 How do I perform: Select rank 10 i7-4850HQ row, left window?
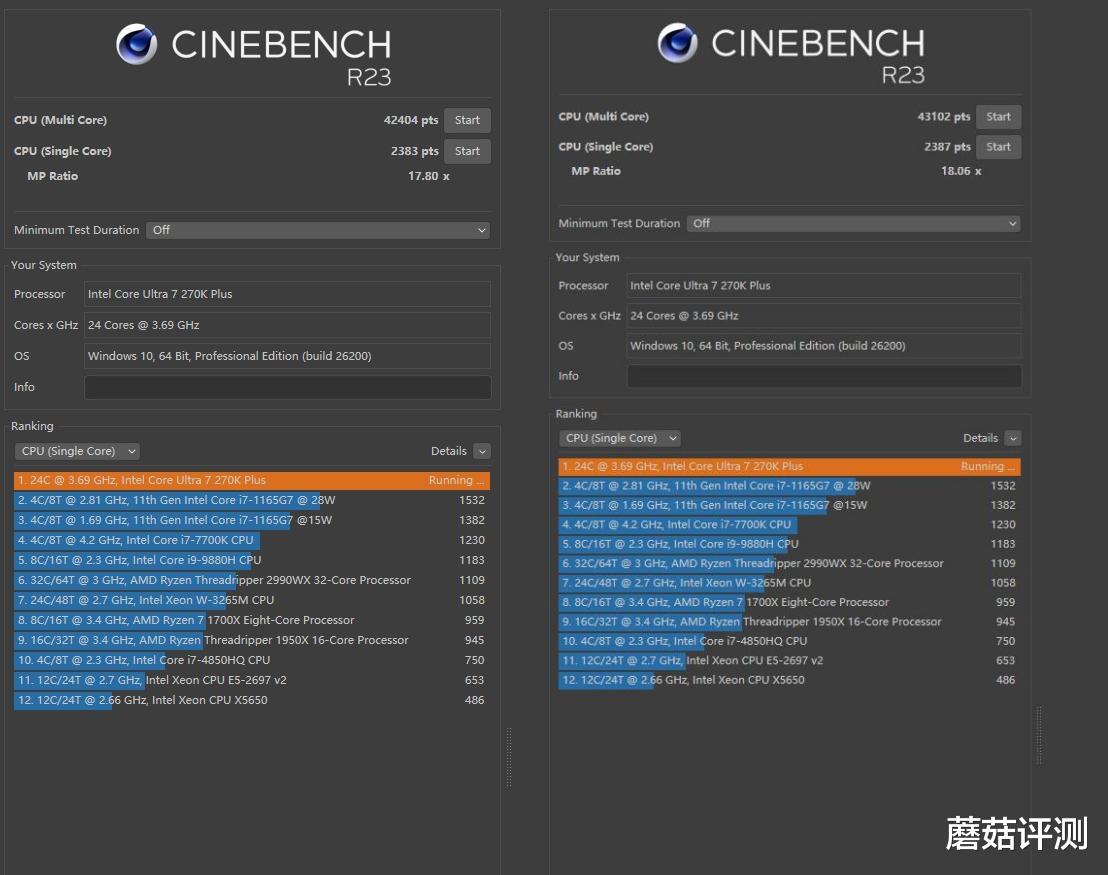coord(252,660)
